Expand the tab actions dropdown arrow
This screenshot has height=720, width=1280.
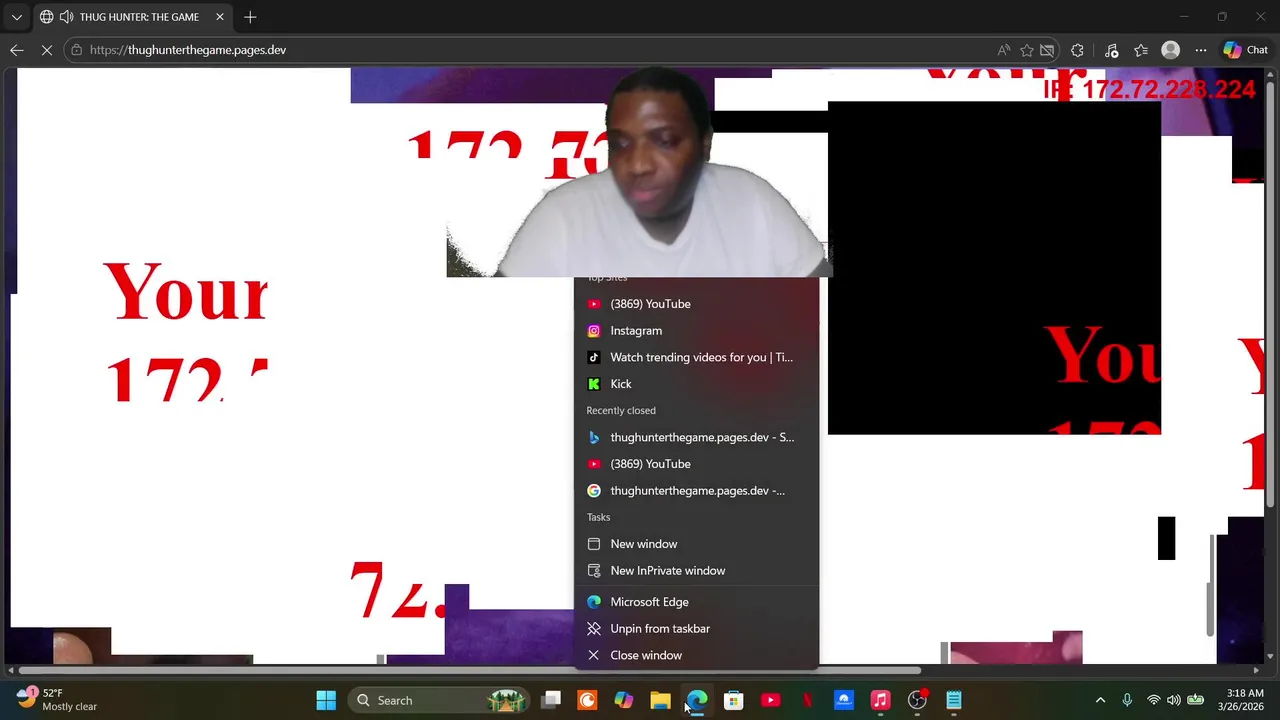(16, 17)
